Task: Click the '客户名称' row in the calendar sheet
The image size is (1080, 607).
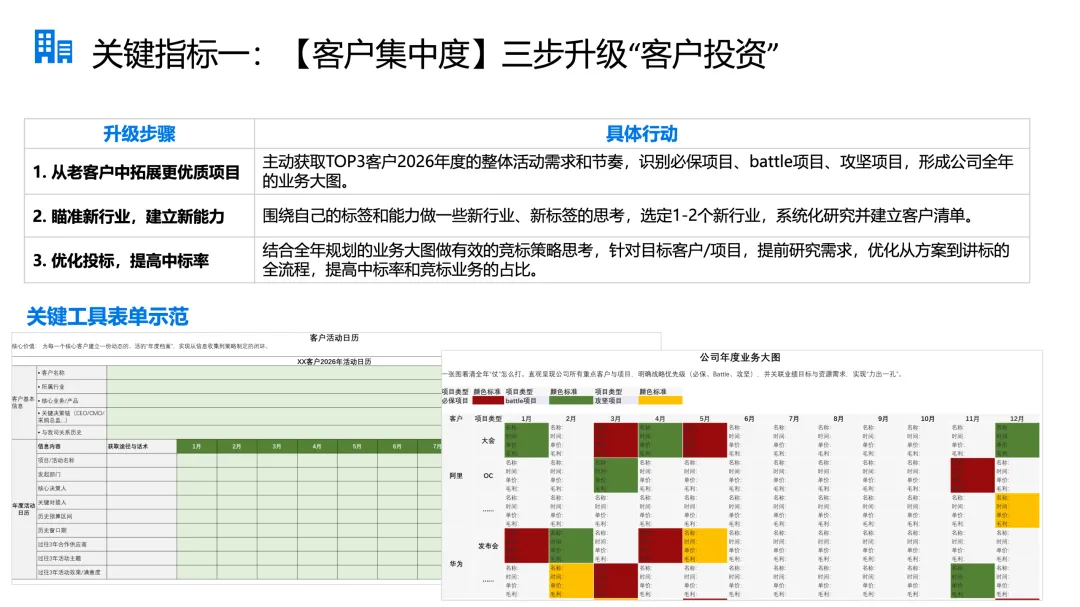Action: coord(238,373)
